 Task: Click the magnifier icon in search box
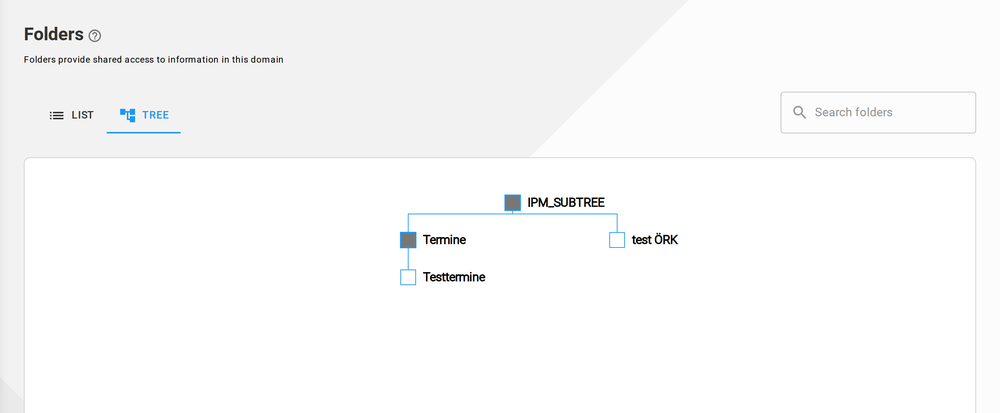[800, 112]
